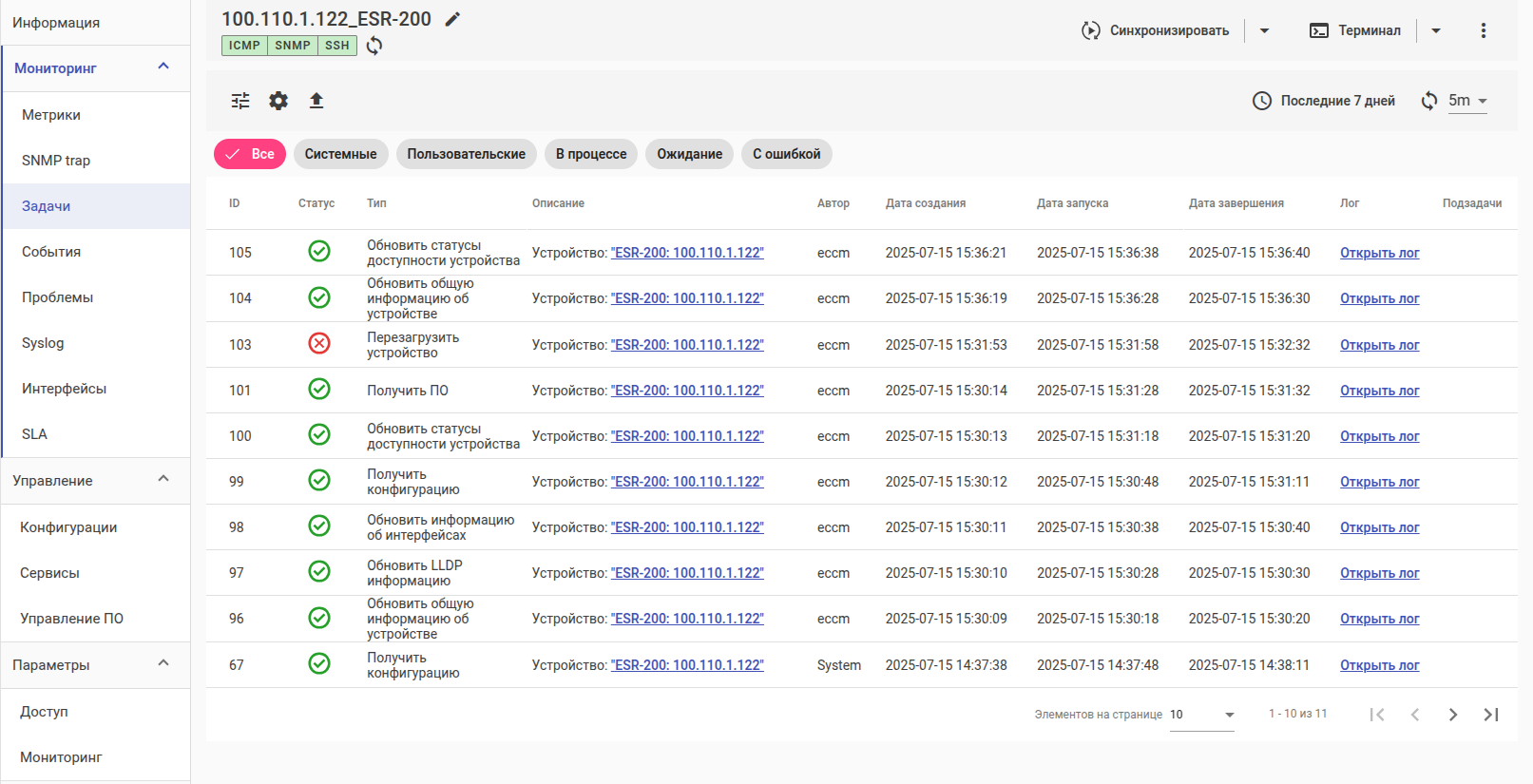Open the 5m refresh interval dropdown

coord(1467,101)
